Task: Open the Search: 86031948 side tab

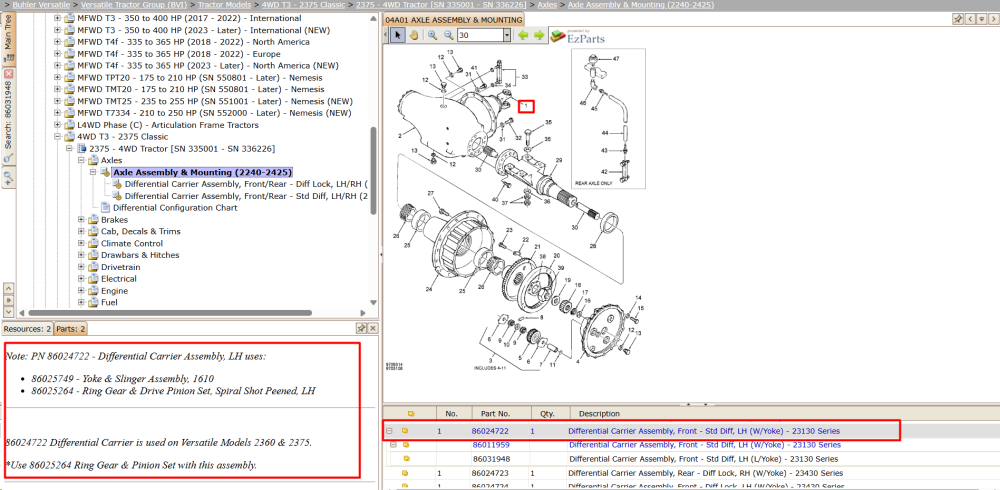Action: (x=8, y=114)
